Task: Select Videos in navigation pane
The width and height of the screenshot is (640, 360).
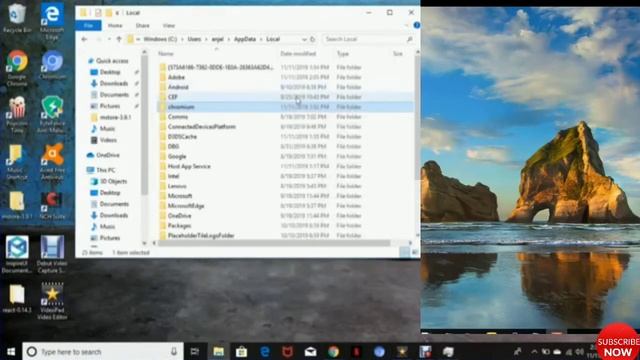Action: click(x=108, y=140)
